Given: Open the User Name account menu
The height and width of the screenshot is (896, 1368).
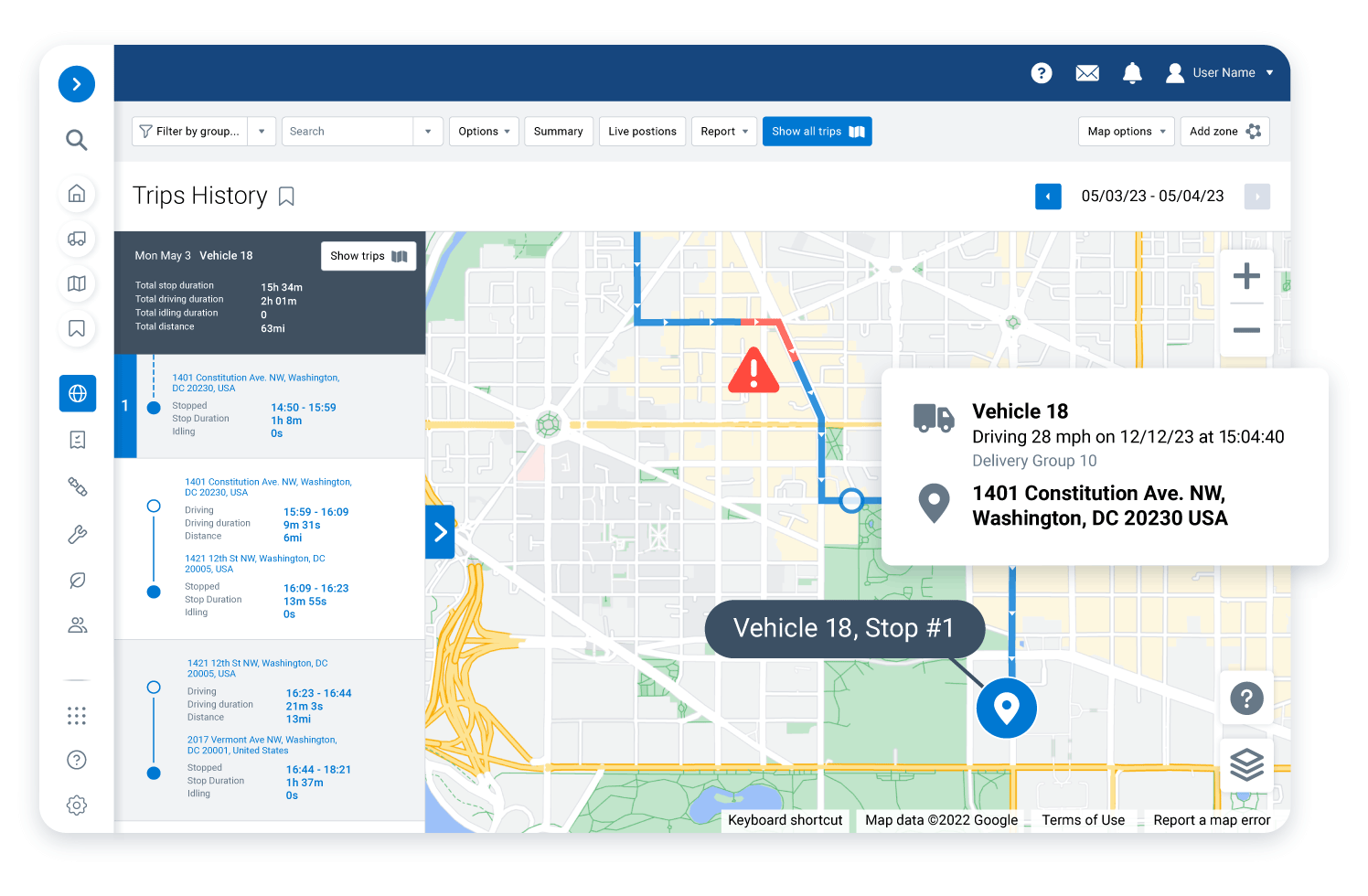Looking at the screenshot, I should pos(1222,73).
